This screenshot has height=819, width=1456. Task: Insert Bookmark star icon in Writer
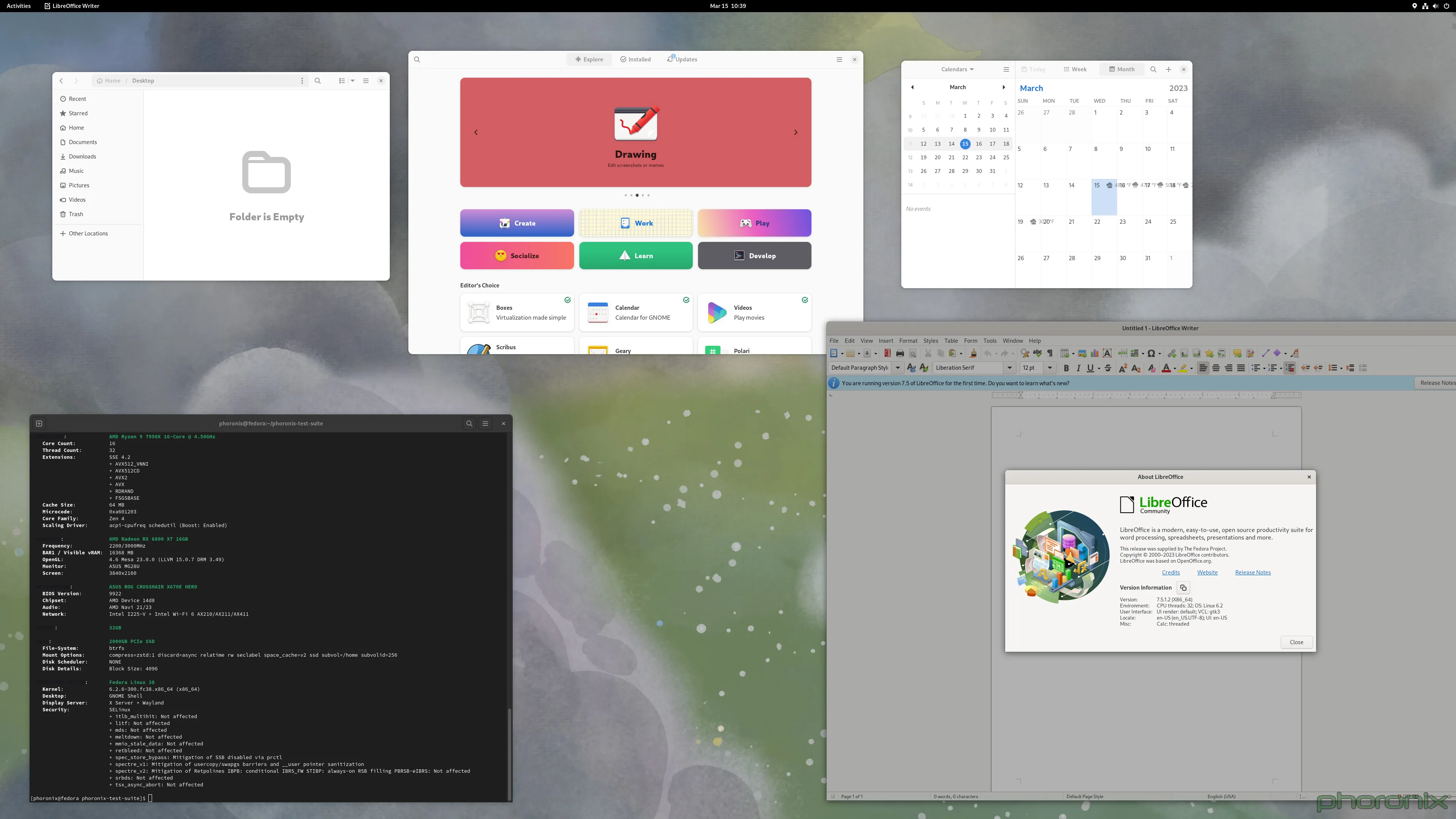pyautogui.click(x=1209, y=353)
